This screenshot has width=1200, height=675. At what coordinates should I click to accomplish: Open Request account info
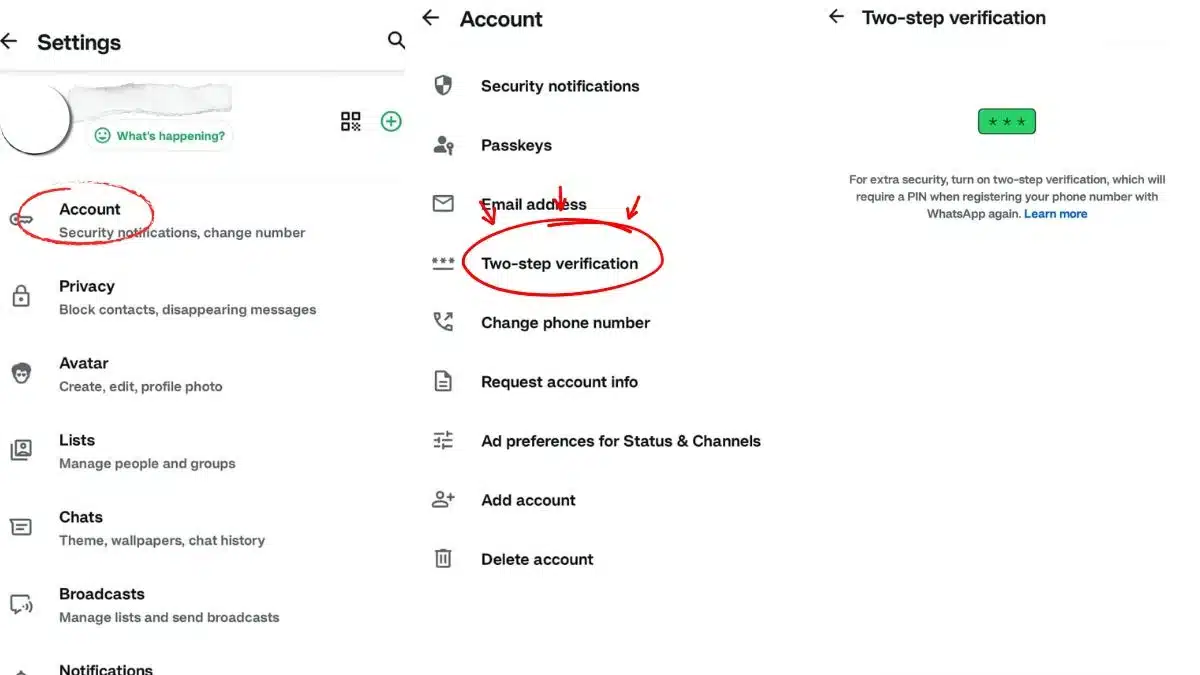[x=559, y=382]
